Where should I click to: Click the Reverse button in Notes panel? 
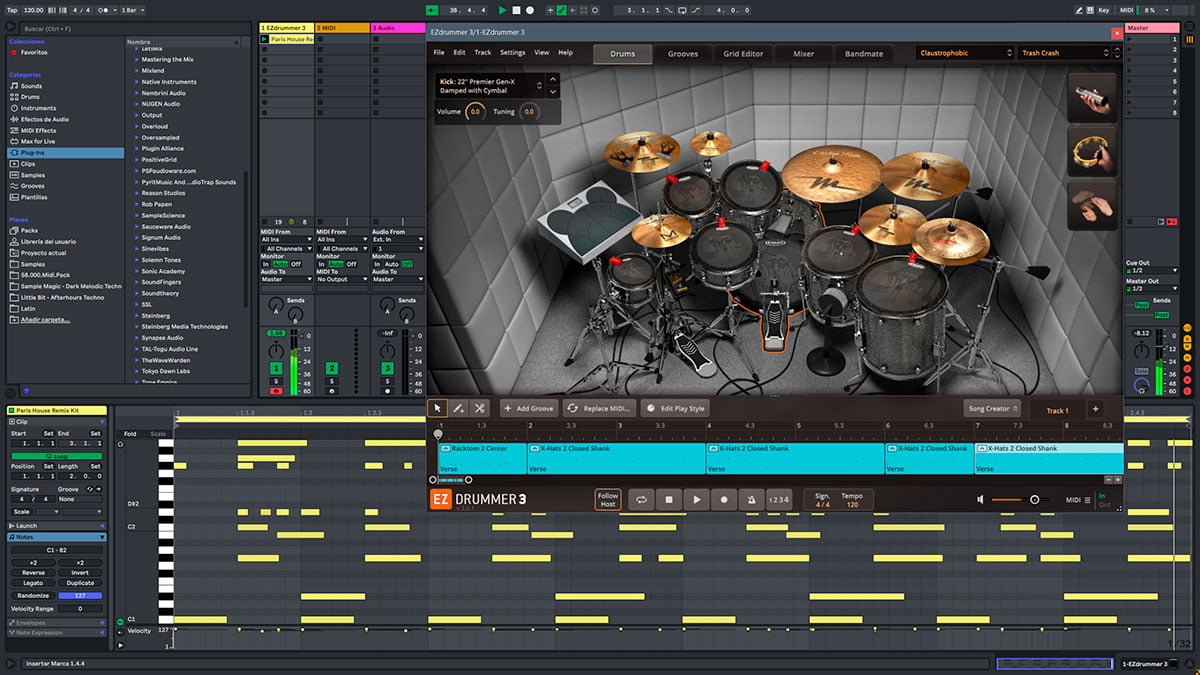coord(33,573)
